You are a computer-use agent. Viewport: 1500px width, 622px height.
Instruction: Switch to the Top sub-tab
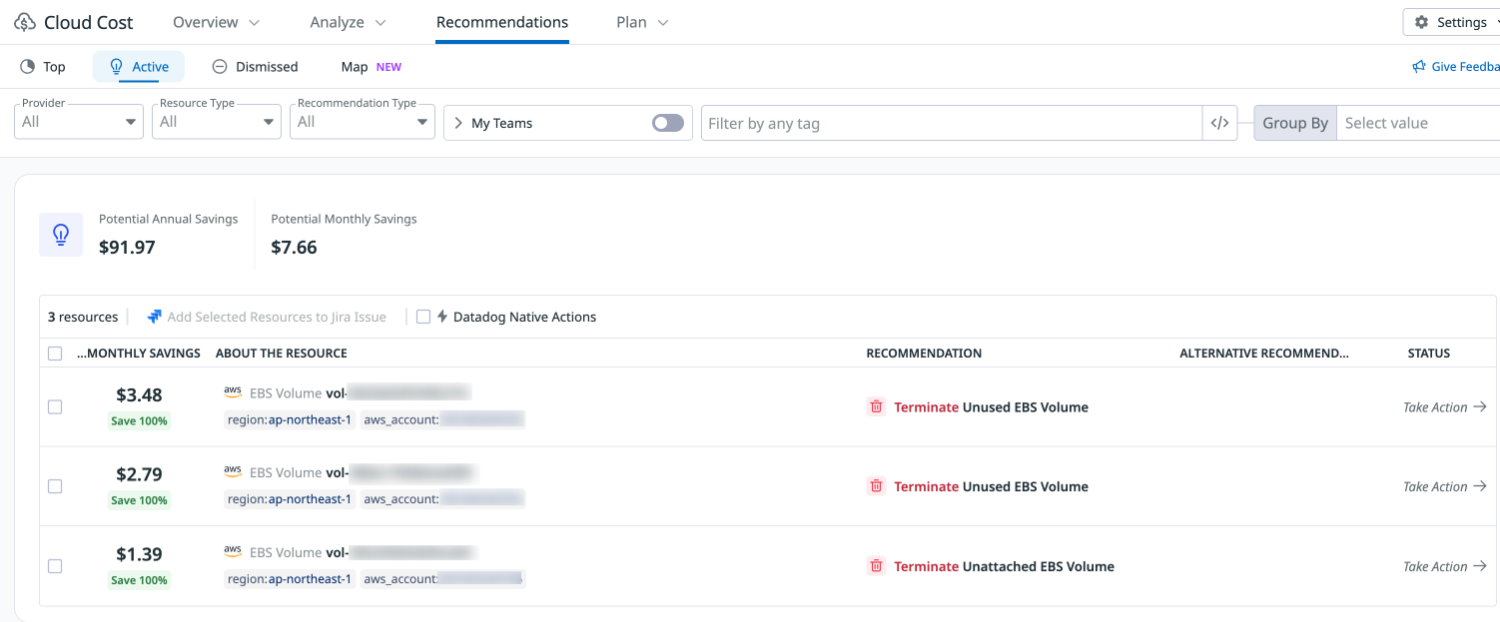[43, 67]
